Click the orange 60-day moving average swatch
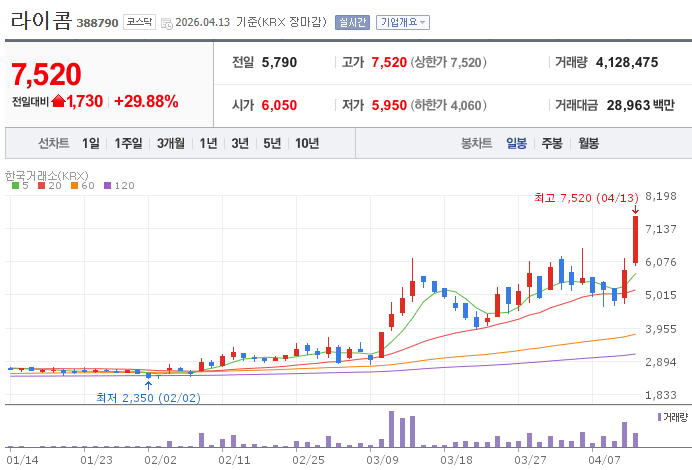Image resolution: width=692 pixels, height=470 pixels. (x=74, y=186)
